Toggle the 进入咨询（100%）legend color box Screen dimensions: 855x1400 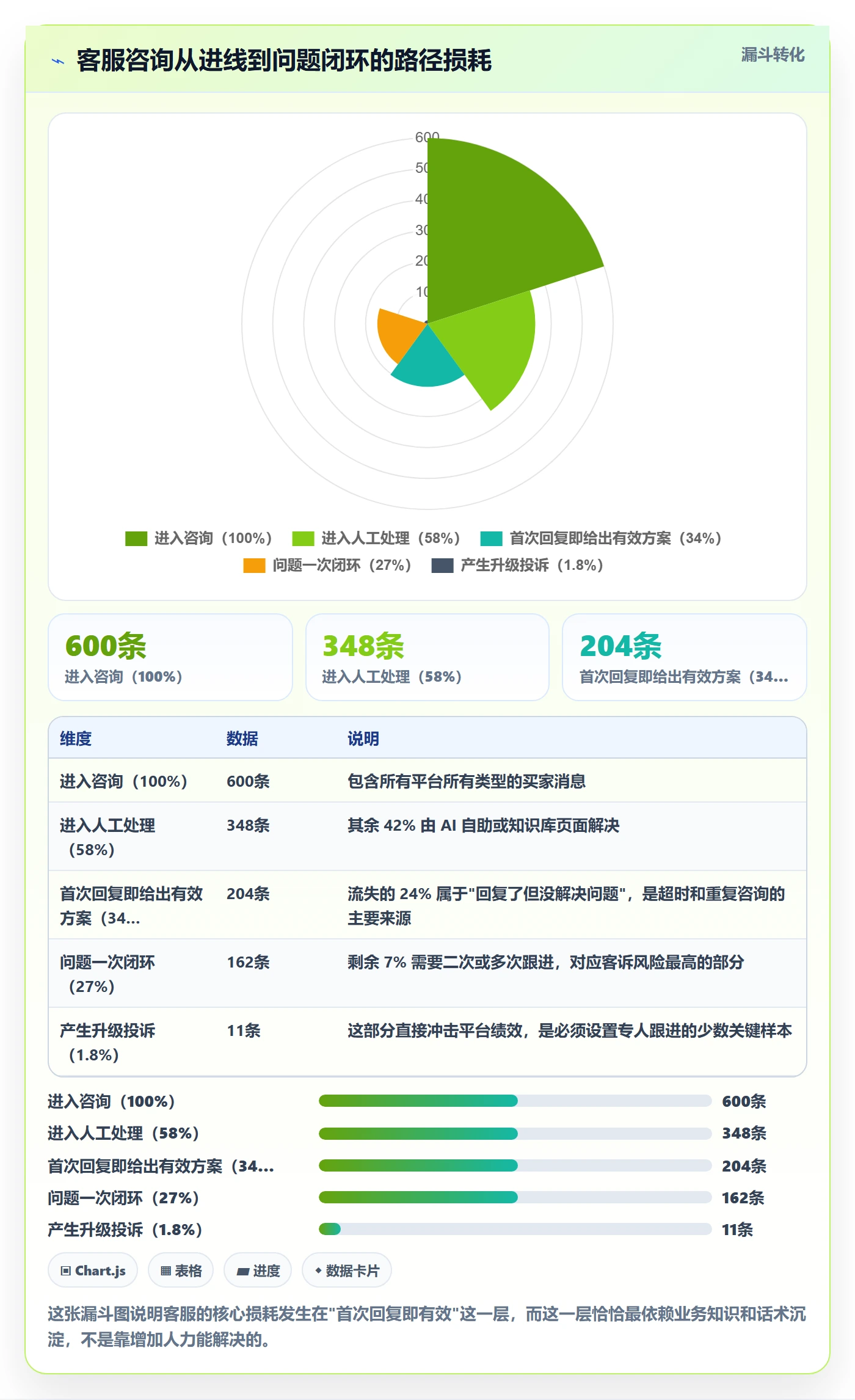coord(136,539)
